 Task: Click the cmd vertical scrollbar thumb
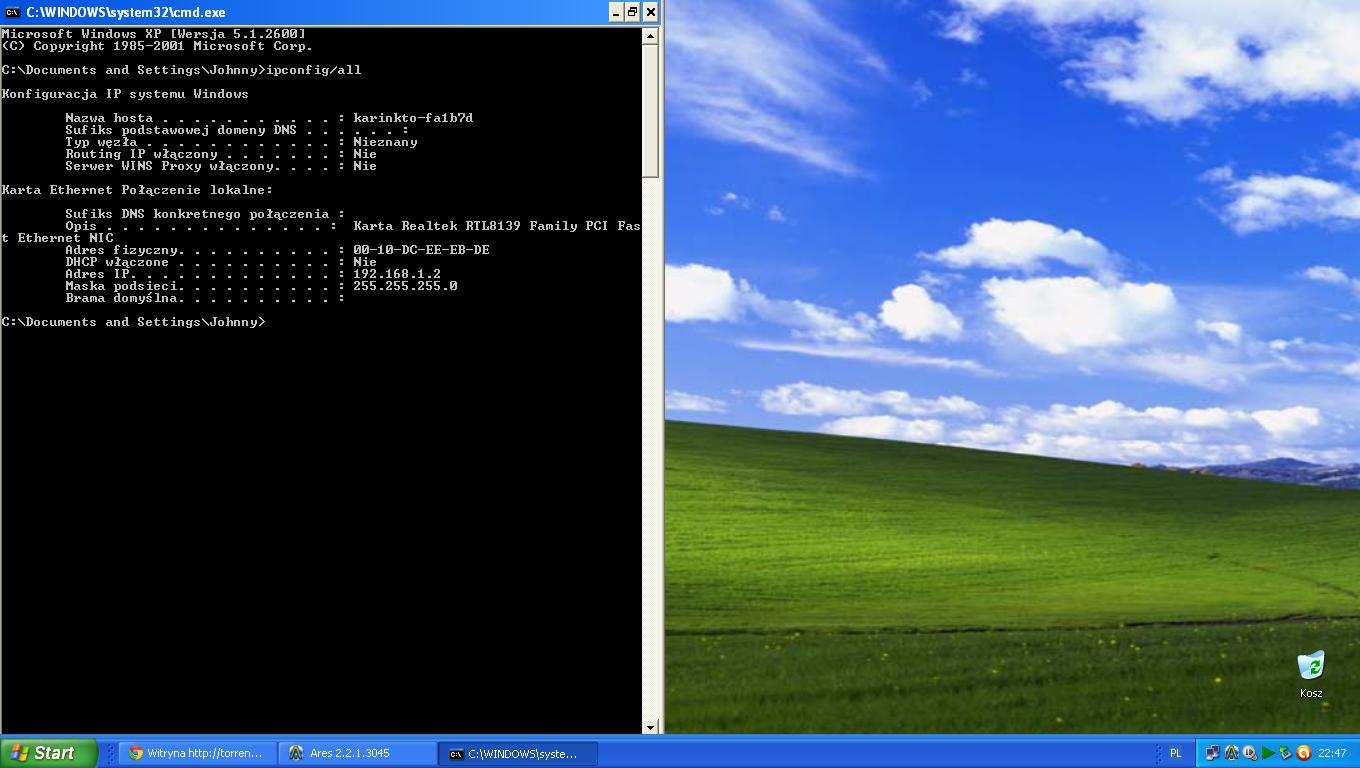(650, 111)
